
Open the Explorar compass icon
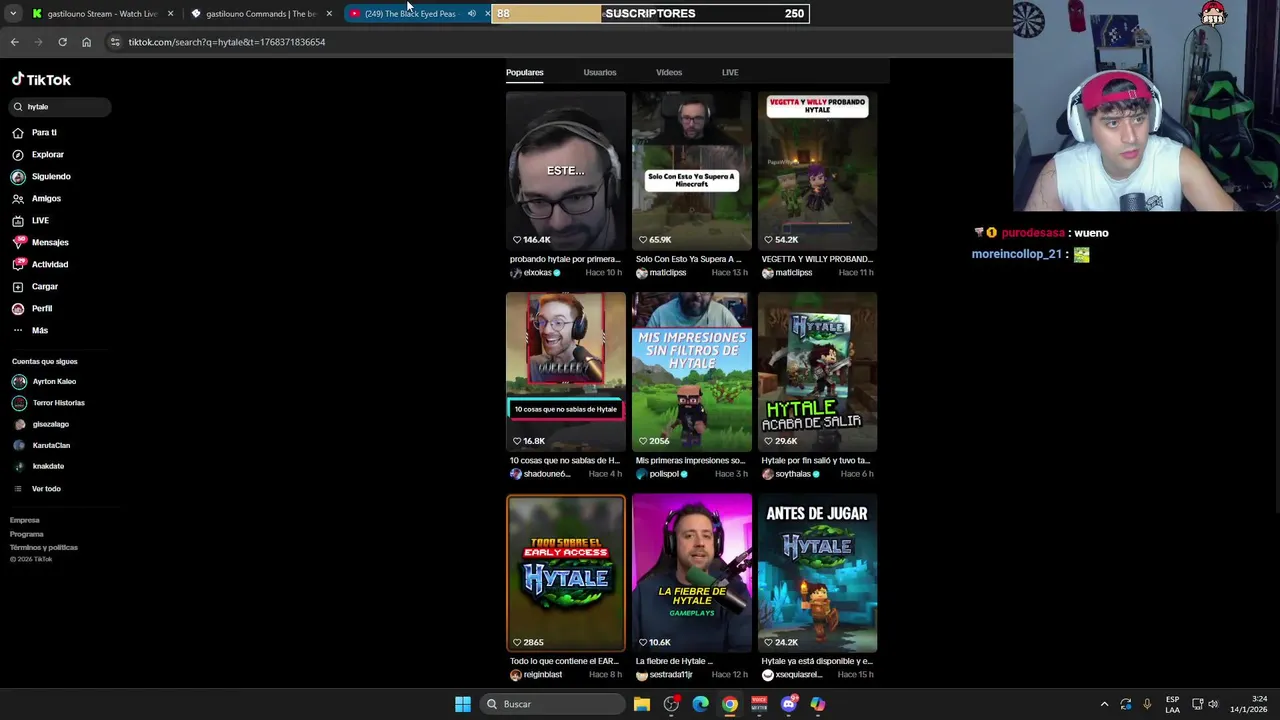(x=18, y=155)
